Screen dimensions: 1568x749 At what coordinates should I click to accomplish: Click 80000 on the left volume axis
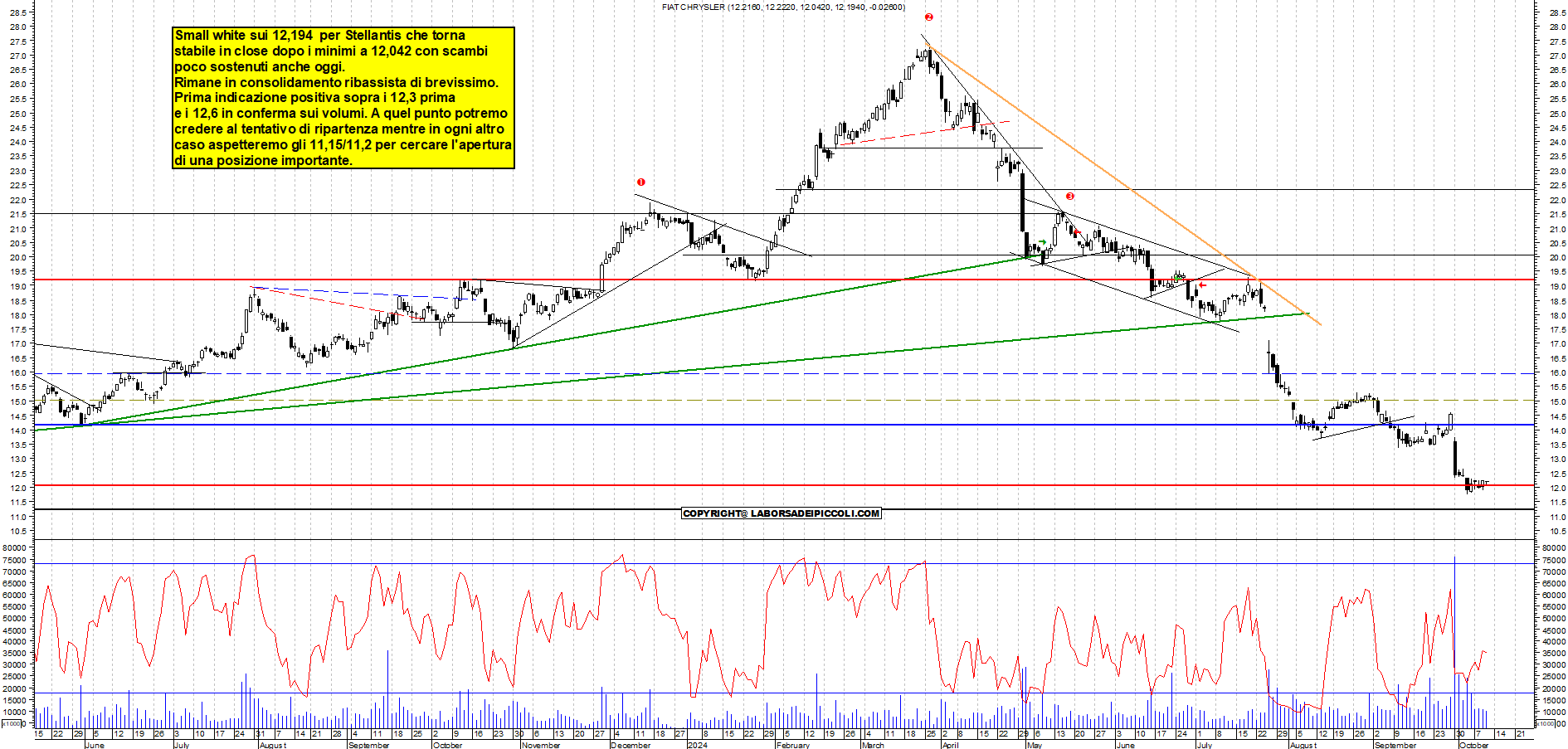point(16,548)
